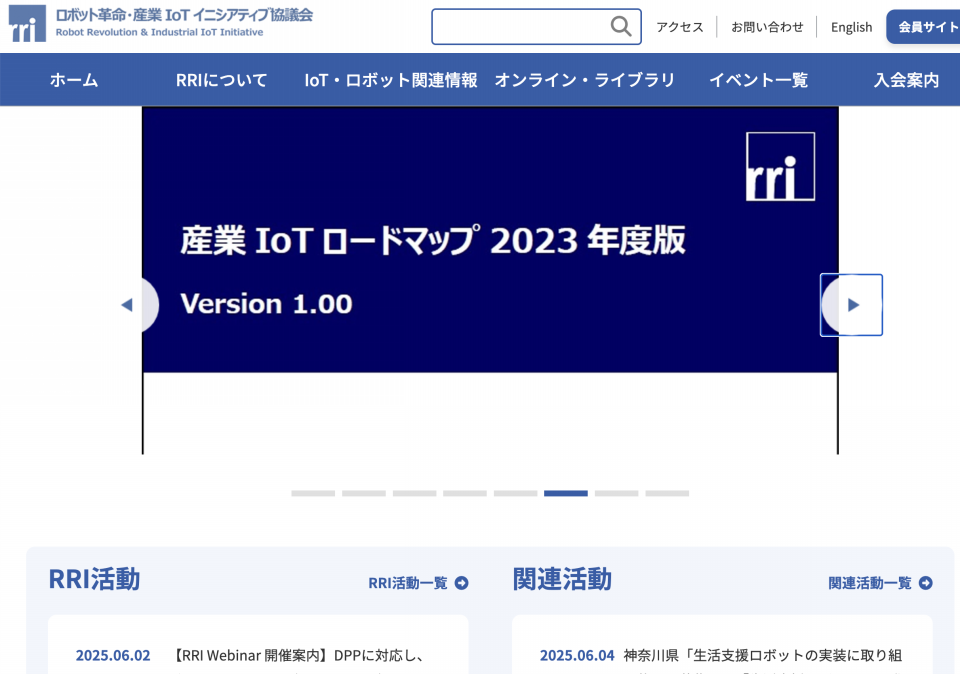Select the active sixth slide indicator

click(x=566, y=493)
